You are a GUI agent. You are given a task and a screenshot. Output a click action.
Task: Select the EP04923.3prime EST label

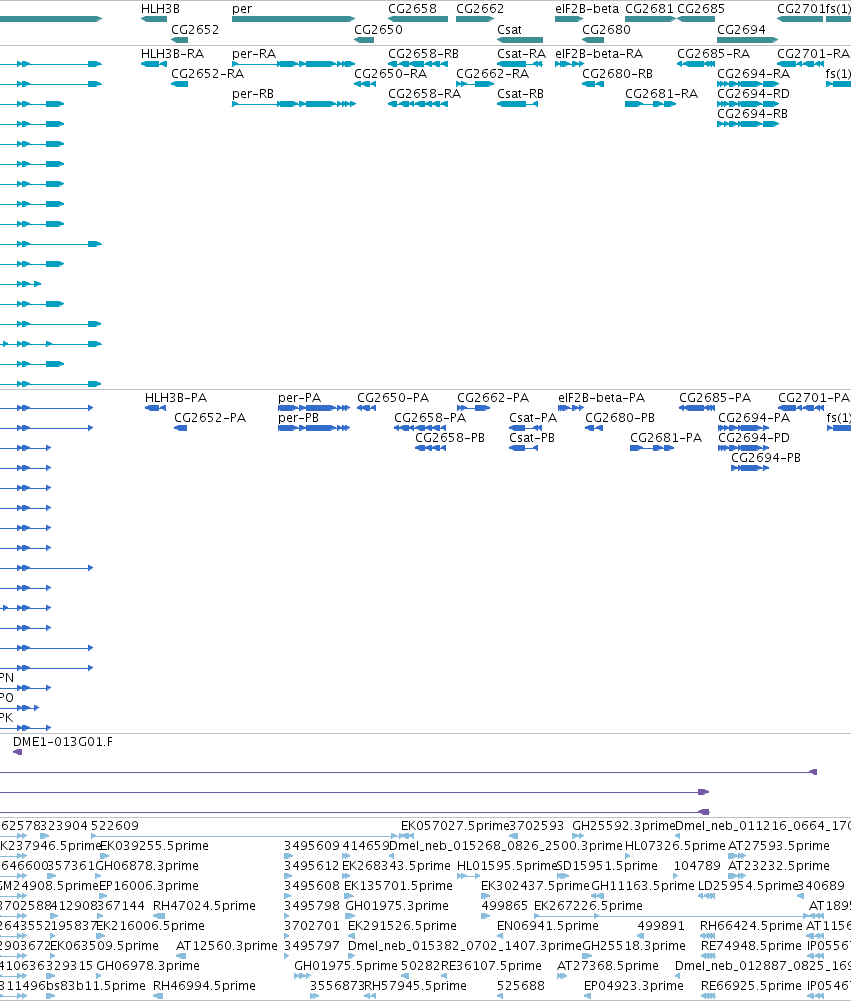click(x=633, y=985)
